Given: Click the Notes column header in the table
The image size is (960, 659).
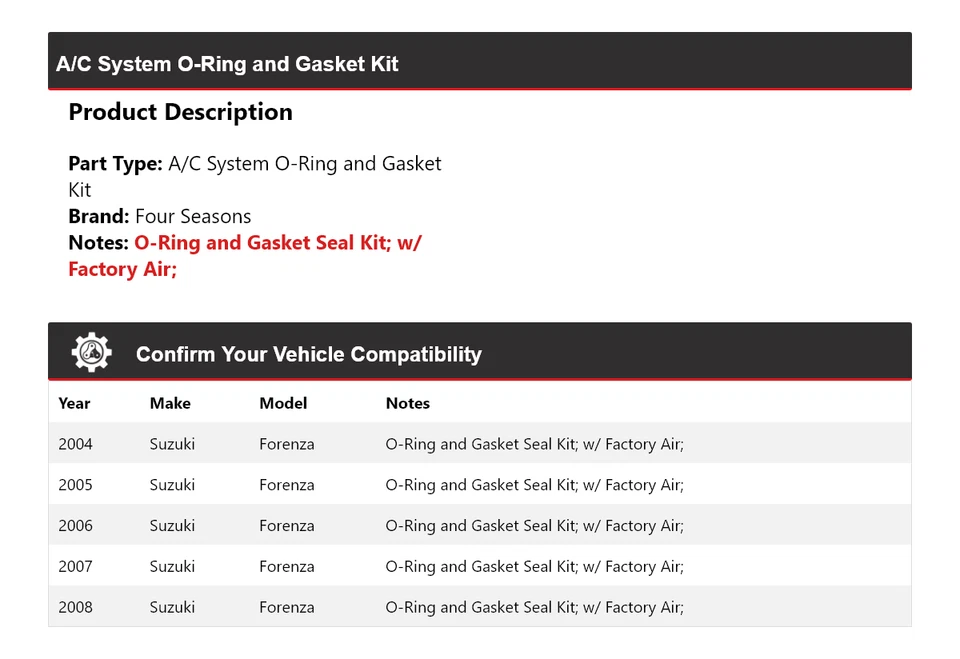Looking at the screenshot, I should pyautogui.click(x=408, y=403).
